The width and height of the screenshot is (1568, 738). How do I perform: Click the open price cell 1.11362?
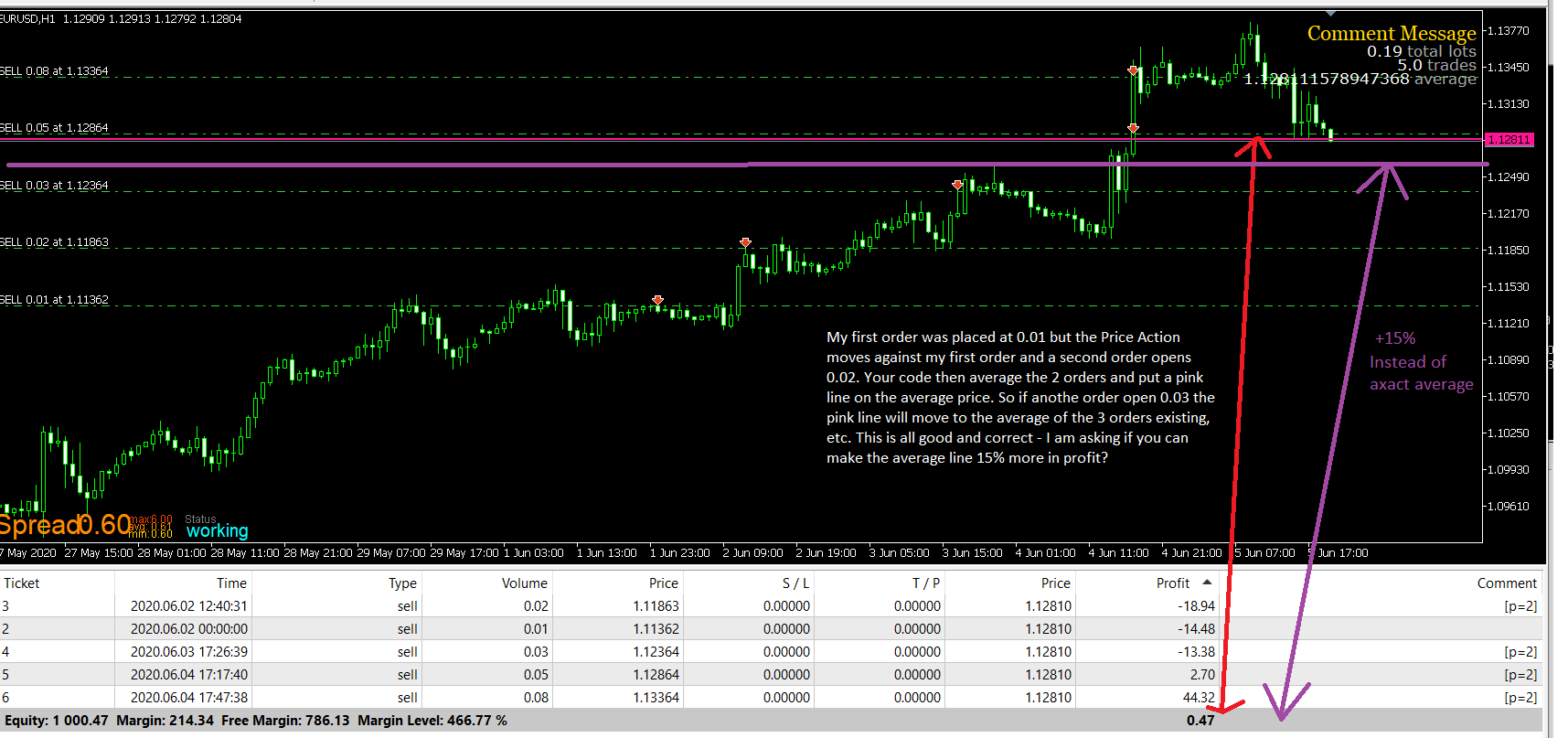click(x=656, y=629)
